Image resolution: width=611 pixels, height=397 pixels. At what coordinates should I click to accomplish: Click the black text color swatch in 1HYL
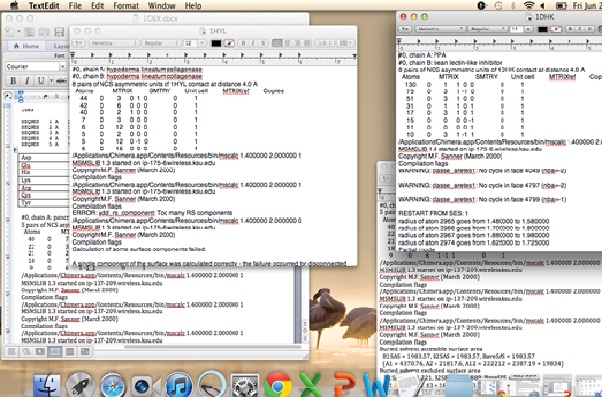point(216,43)
